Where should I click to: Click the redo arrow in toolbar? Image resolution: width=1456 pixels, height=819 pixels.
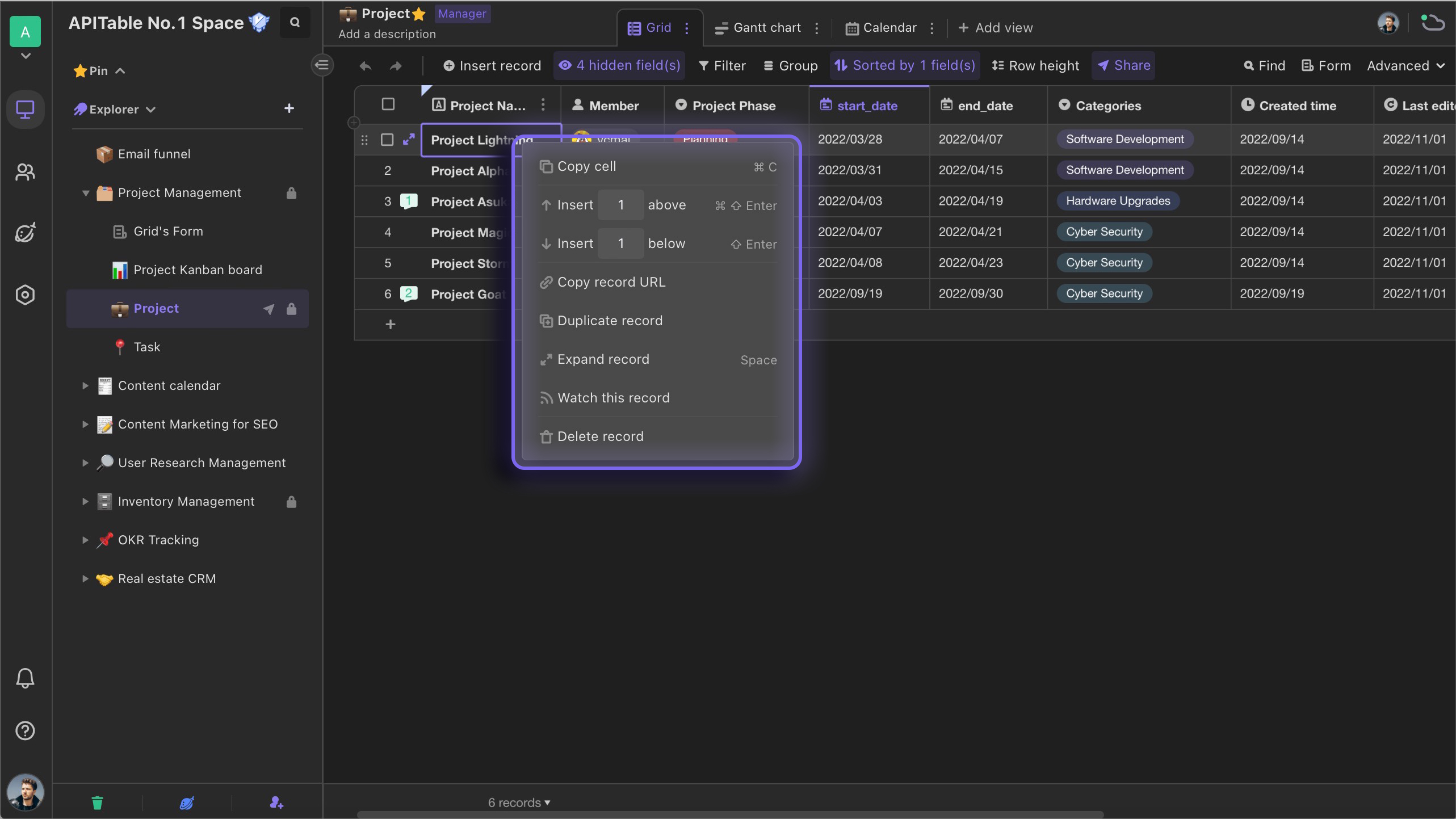pos(396,66)
